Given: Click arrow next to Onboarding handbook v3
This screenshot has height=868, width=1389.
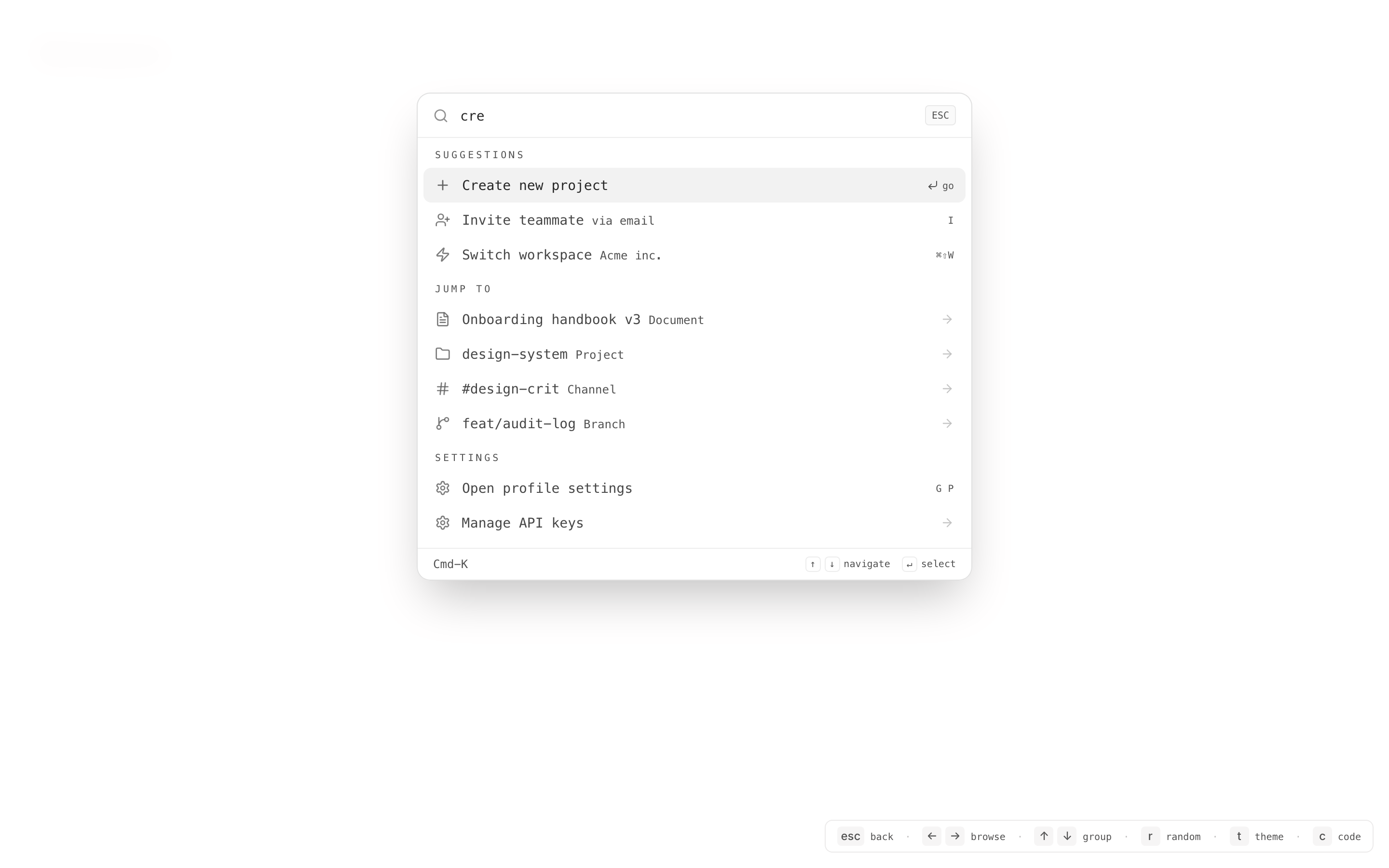Looking at the screenshot, I should [x=946, y=319].
